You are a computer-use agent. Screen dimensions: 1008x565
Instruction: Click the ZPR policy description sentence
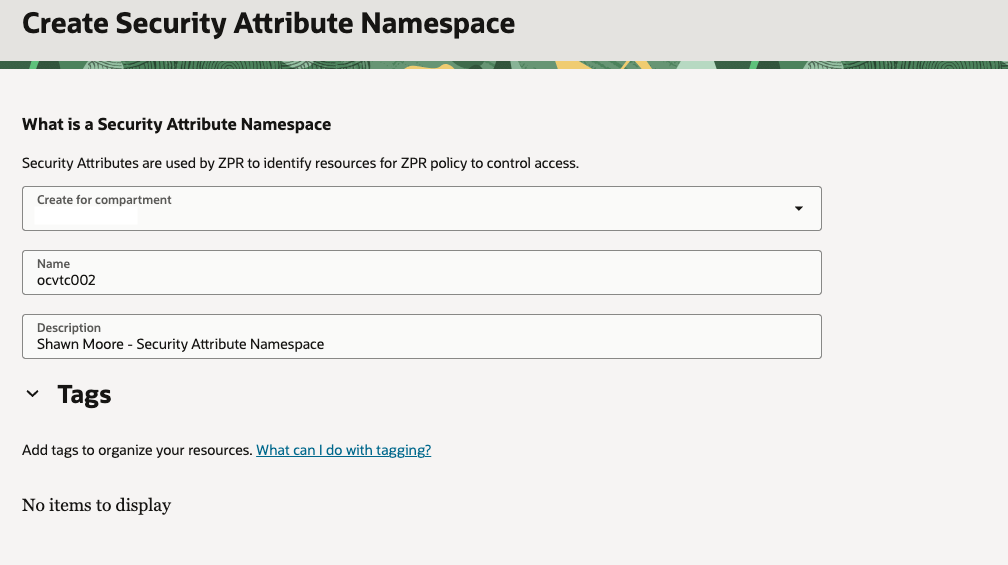pyautogui.click(x=300, y=163)
